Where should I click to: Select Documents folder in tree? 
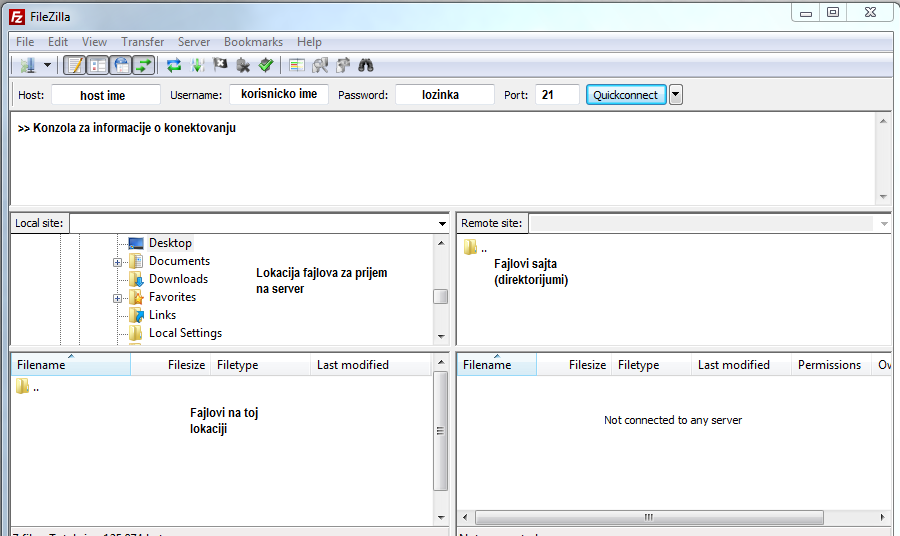pyautogui.click(x=179, y=261)
